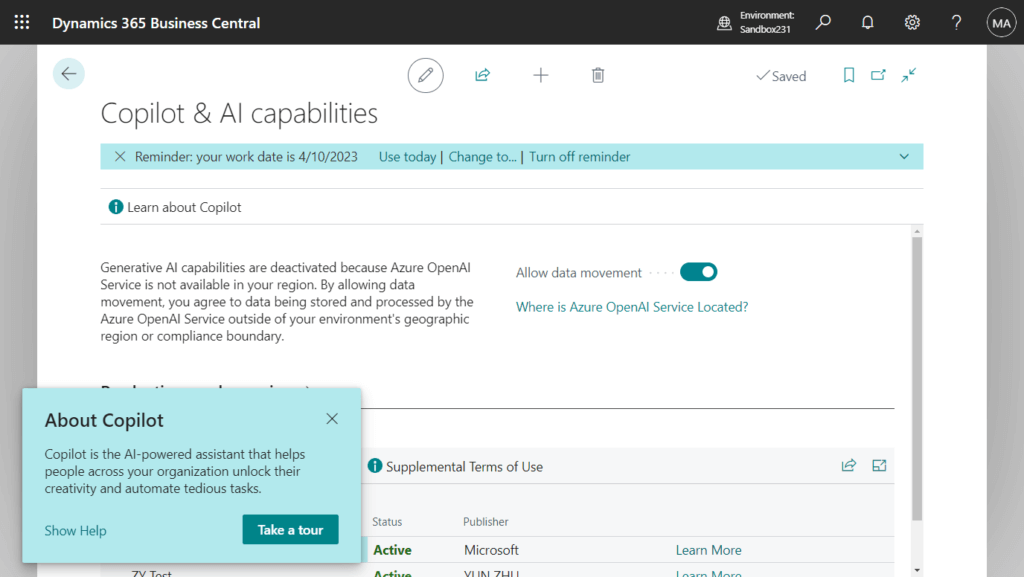1024x577 pixels.
Task: Click the Saved status indicator
Action: [x=781, y=76]
